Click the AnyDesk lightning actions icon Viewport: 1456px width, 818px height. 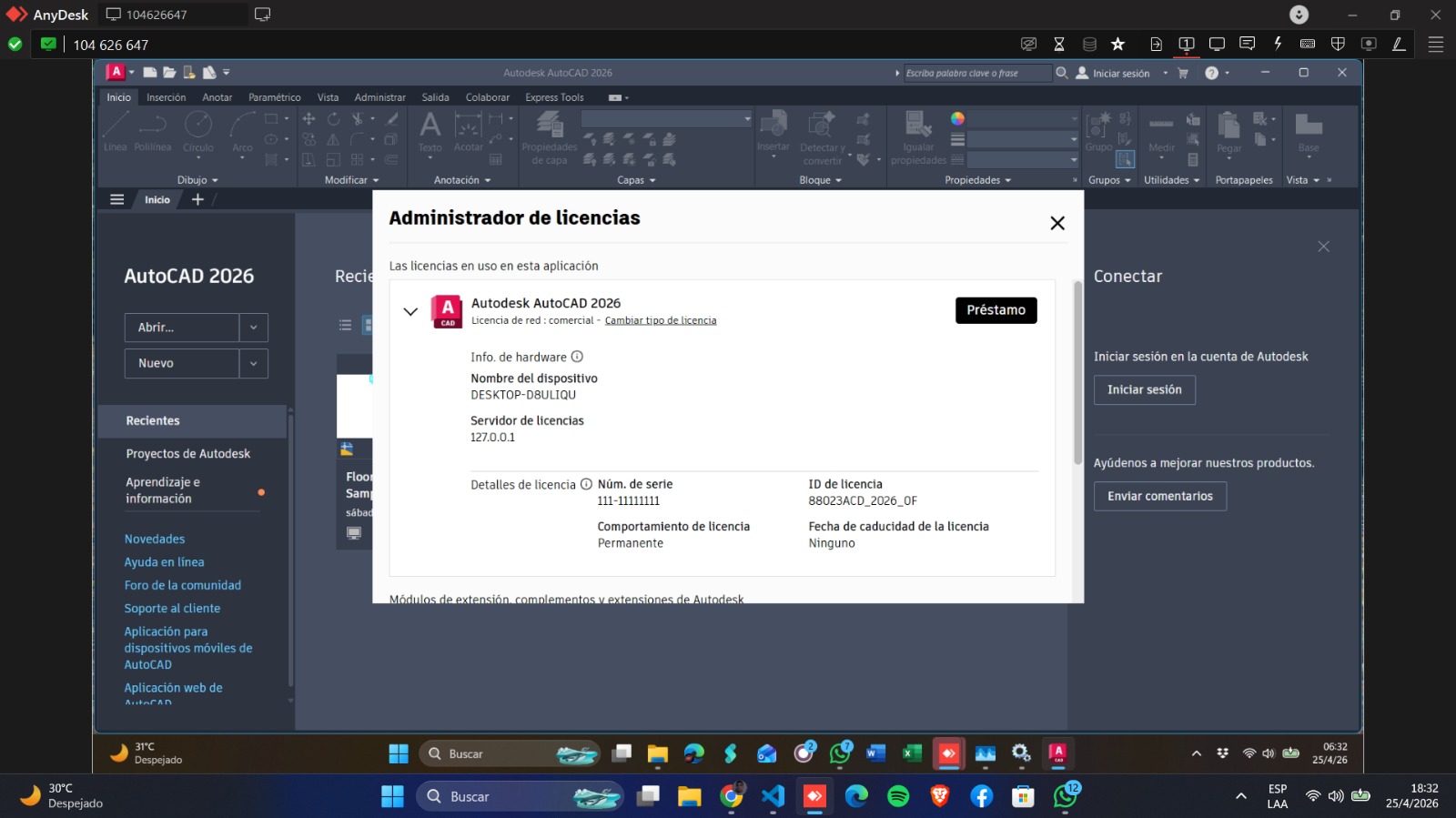coord(1278,44)
